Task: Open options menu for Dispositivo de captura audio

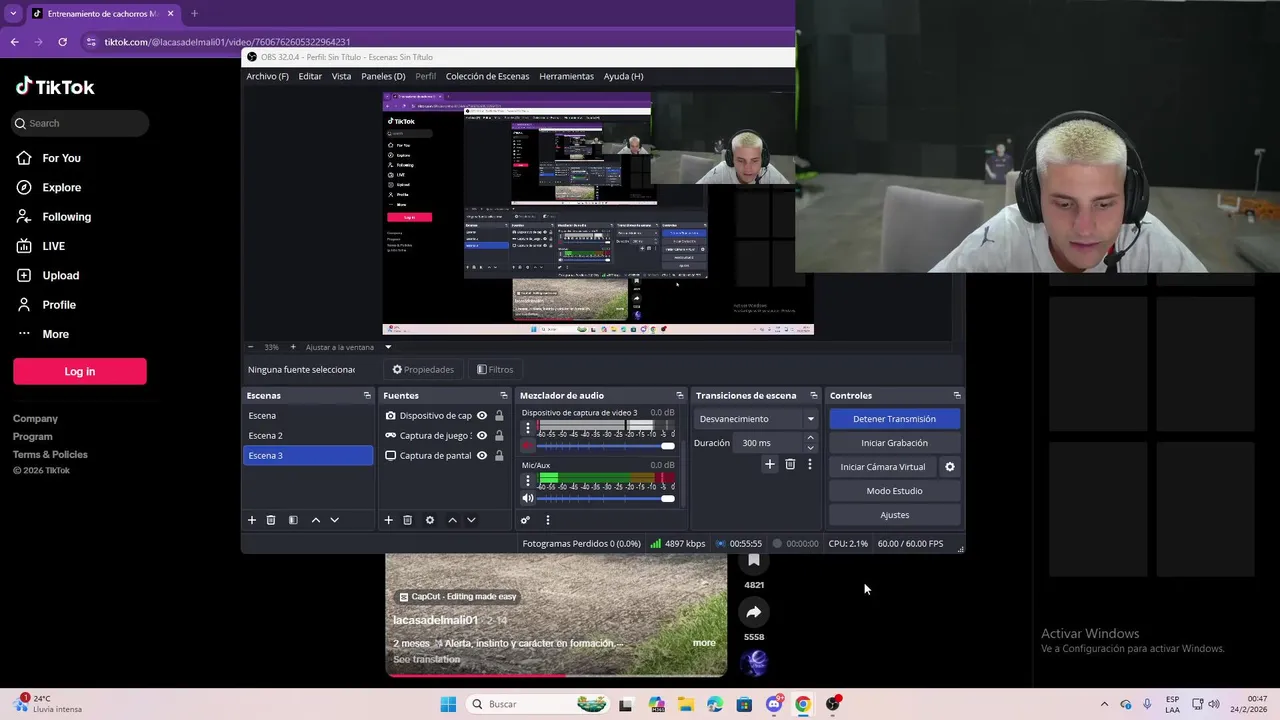Action: coord(528,428)
